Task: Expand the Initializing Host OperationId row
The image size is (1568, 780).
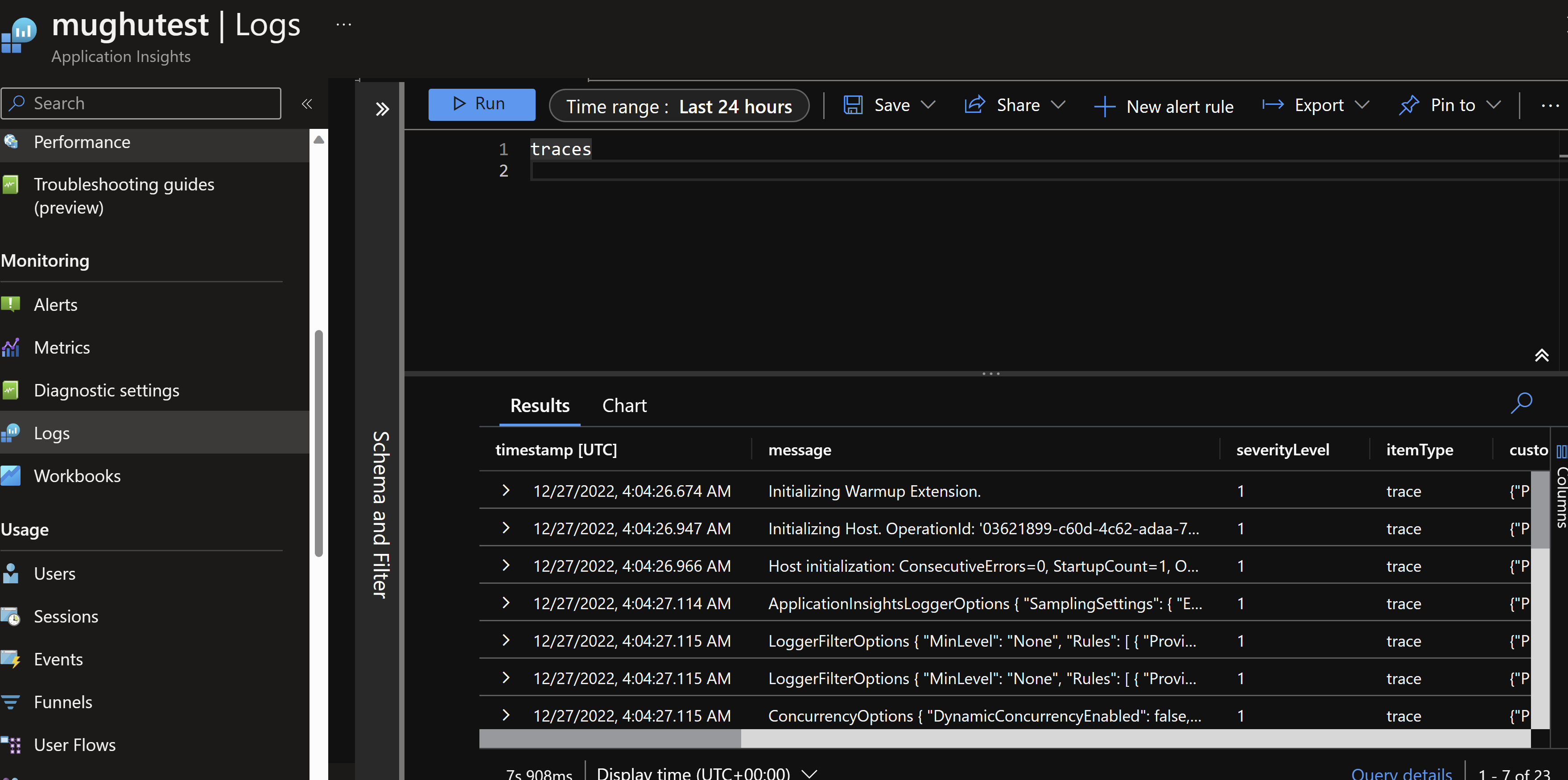Action: pos(505,528)
